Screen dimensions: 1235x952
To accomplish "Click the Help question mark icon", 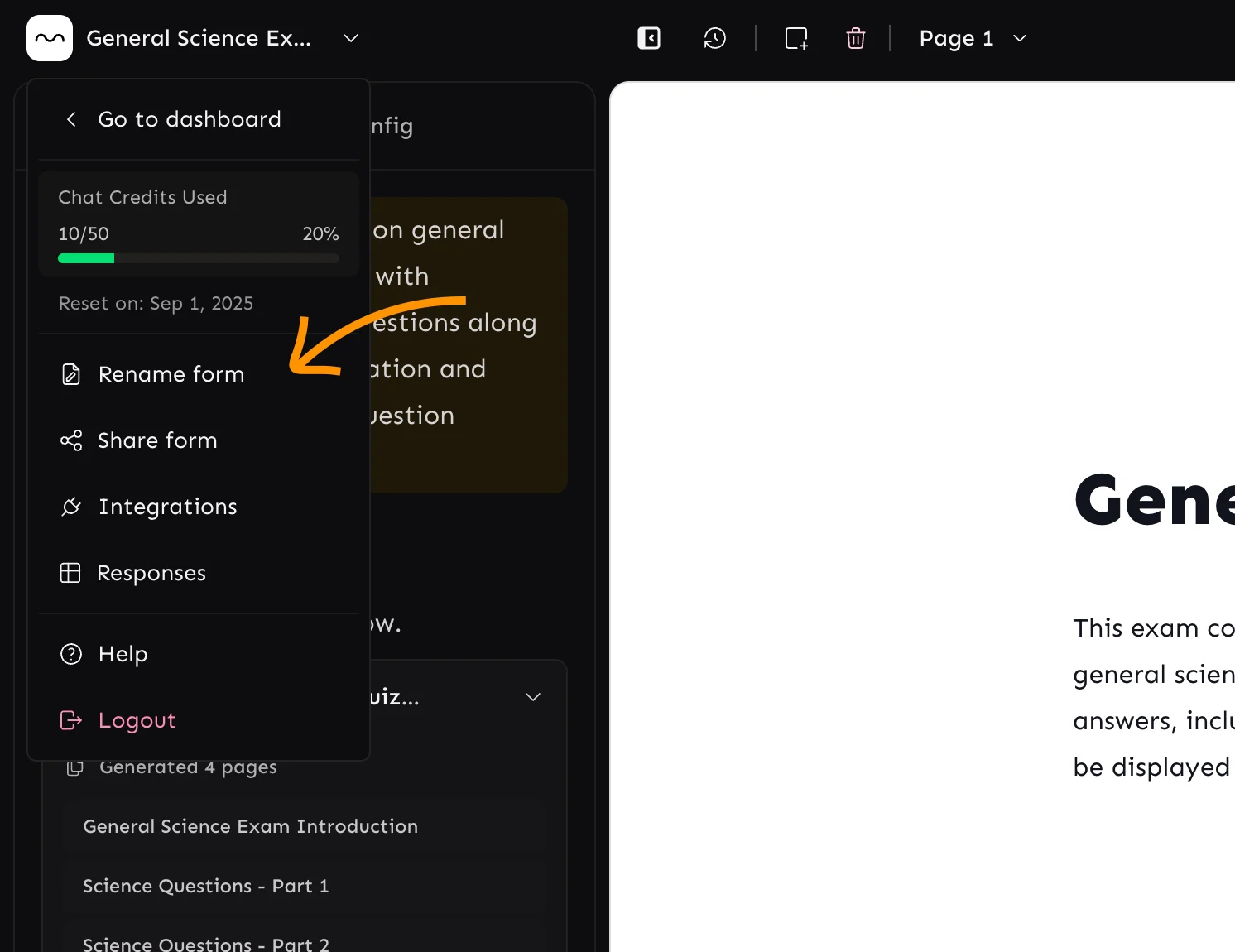I will point(71,654).
